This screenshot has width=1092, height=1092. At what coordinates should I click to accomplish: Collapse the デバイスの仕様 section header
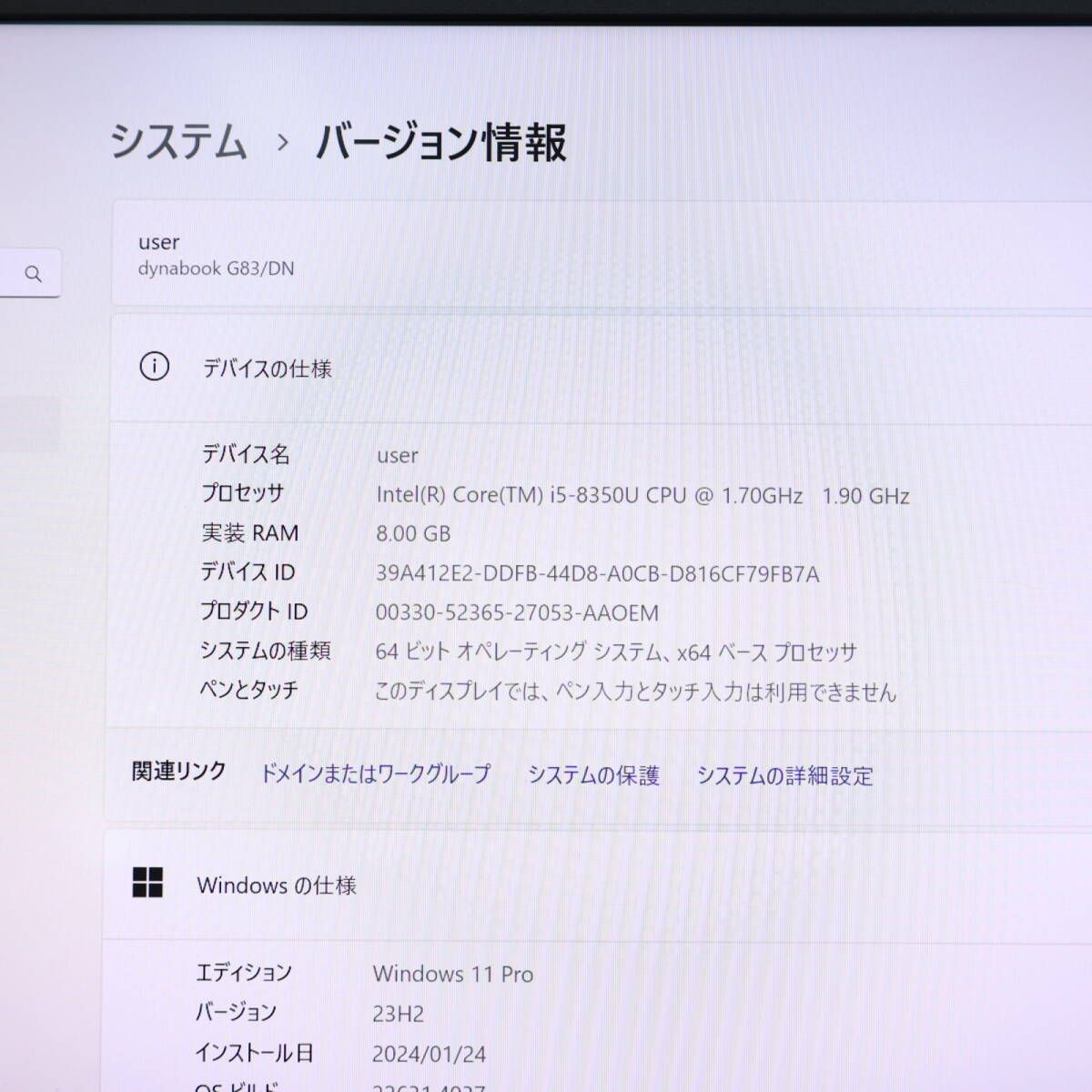coord(601,368)
